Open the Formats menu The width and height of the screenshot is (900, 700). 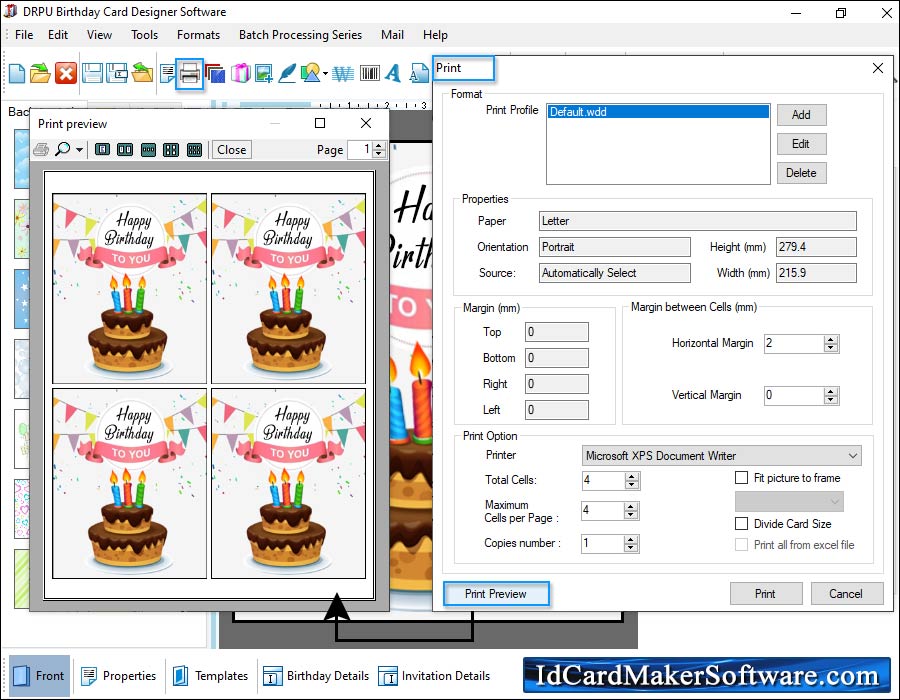198,35
